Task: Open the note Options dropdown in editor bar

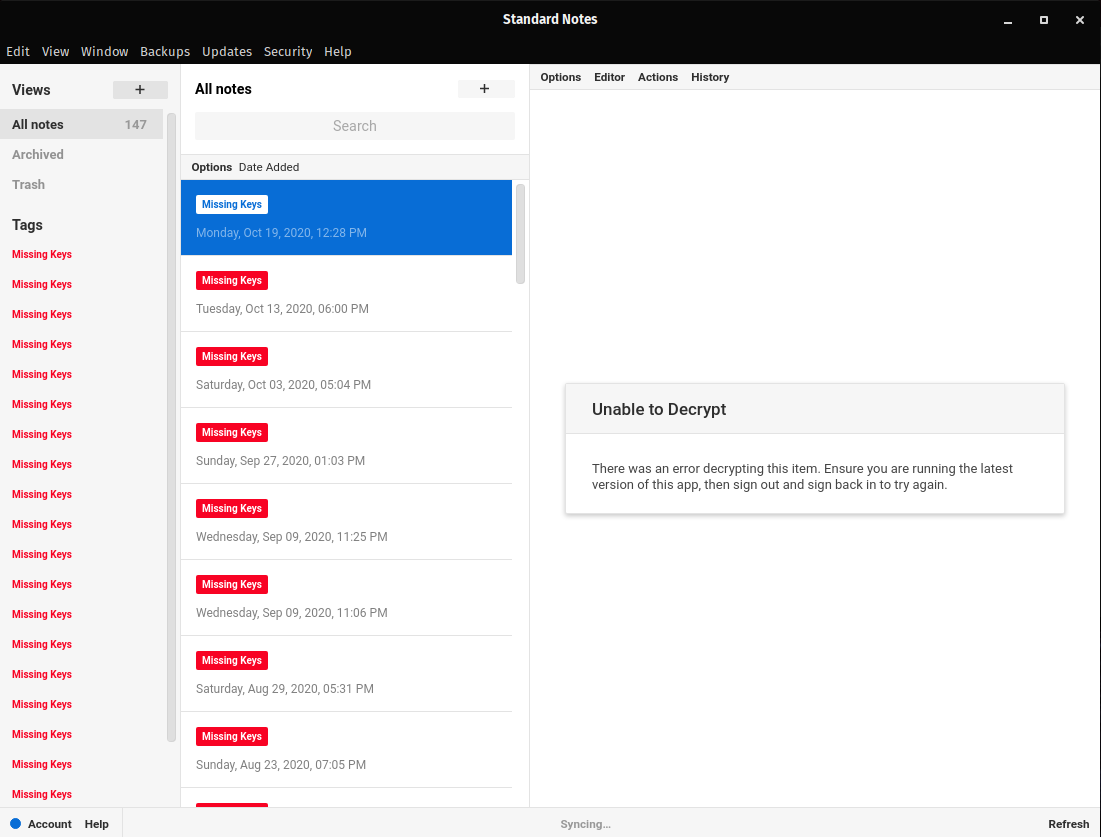Action: coord(560,77)
